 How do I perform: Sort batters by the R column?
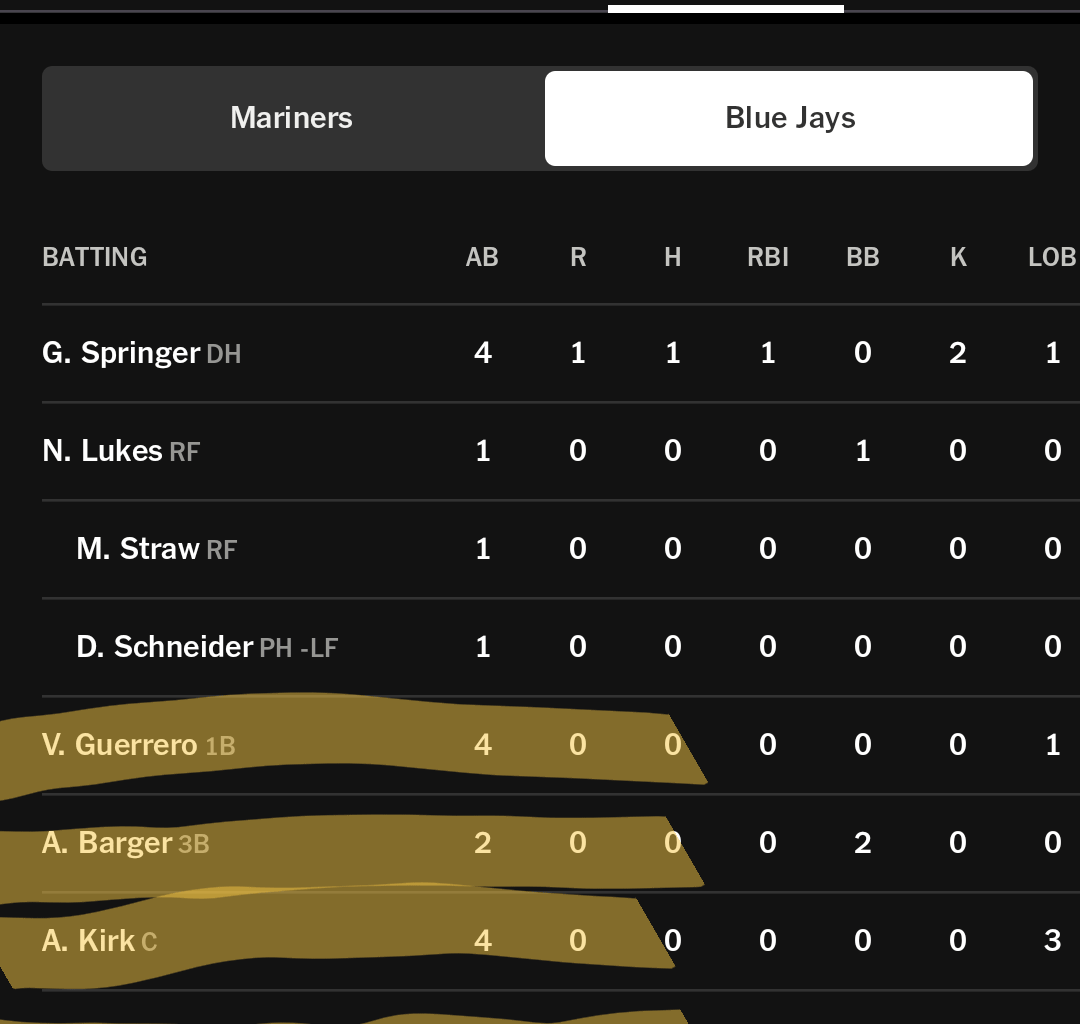click(577, 257)
